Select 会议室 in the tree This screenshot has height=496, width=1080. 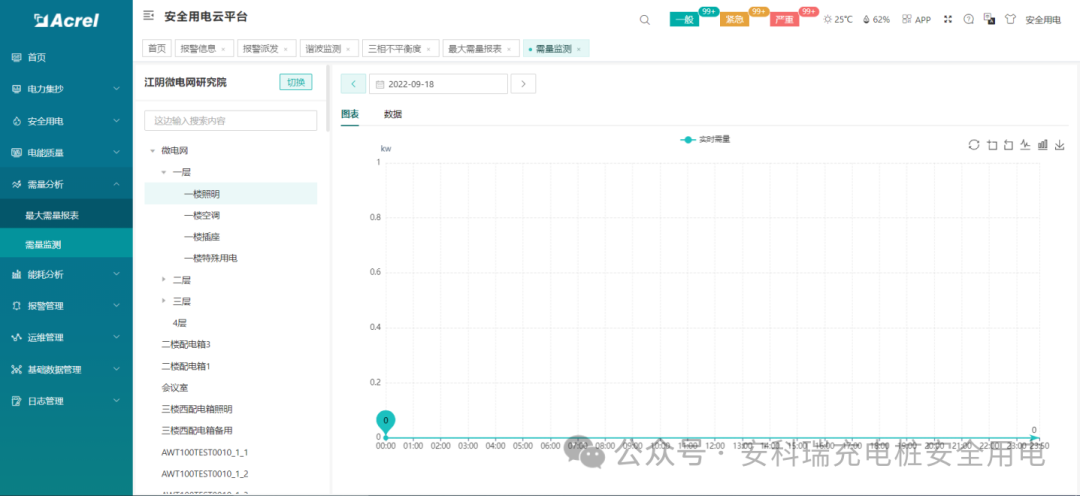174,387
